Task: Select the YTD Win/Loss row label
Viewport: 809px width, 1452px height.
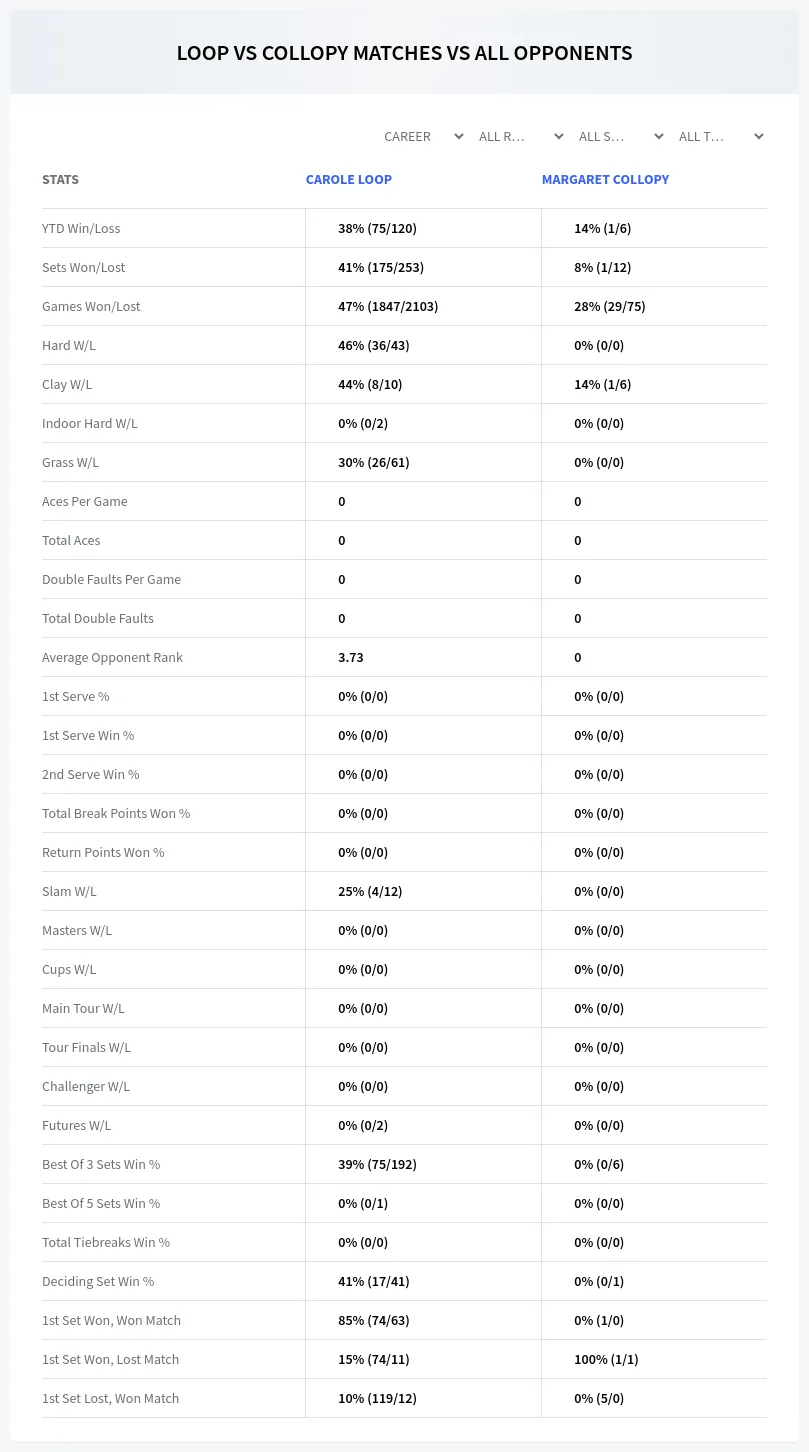Action: 81,228
